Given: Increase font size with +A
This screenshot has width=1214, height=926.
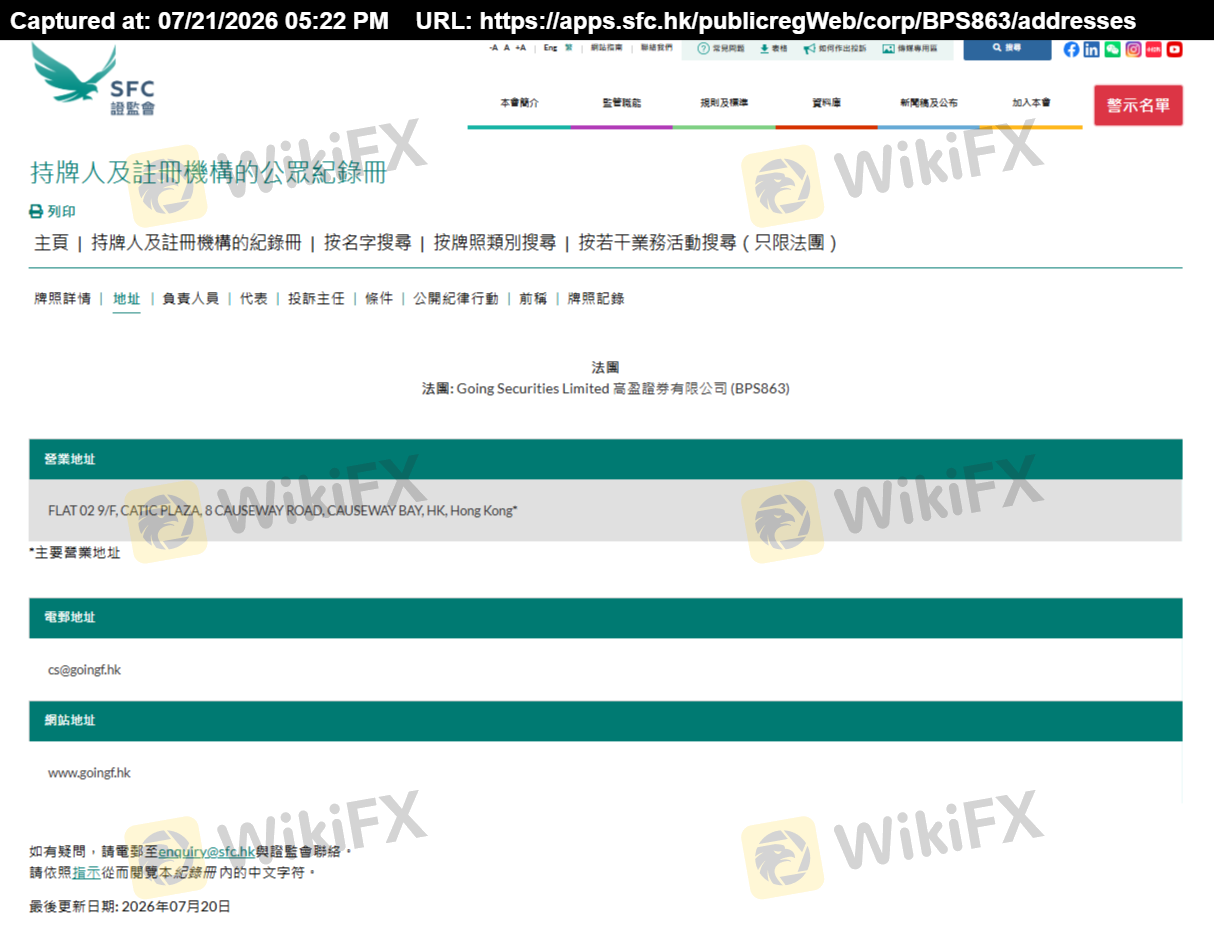Looking at the screenshot, I should point(520,48).
